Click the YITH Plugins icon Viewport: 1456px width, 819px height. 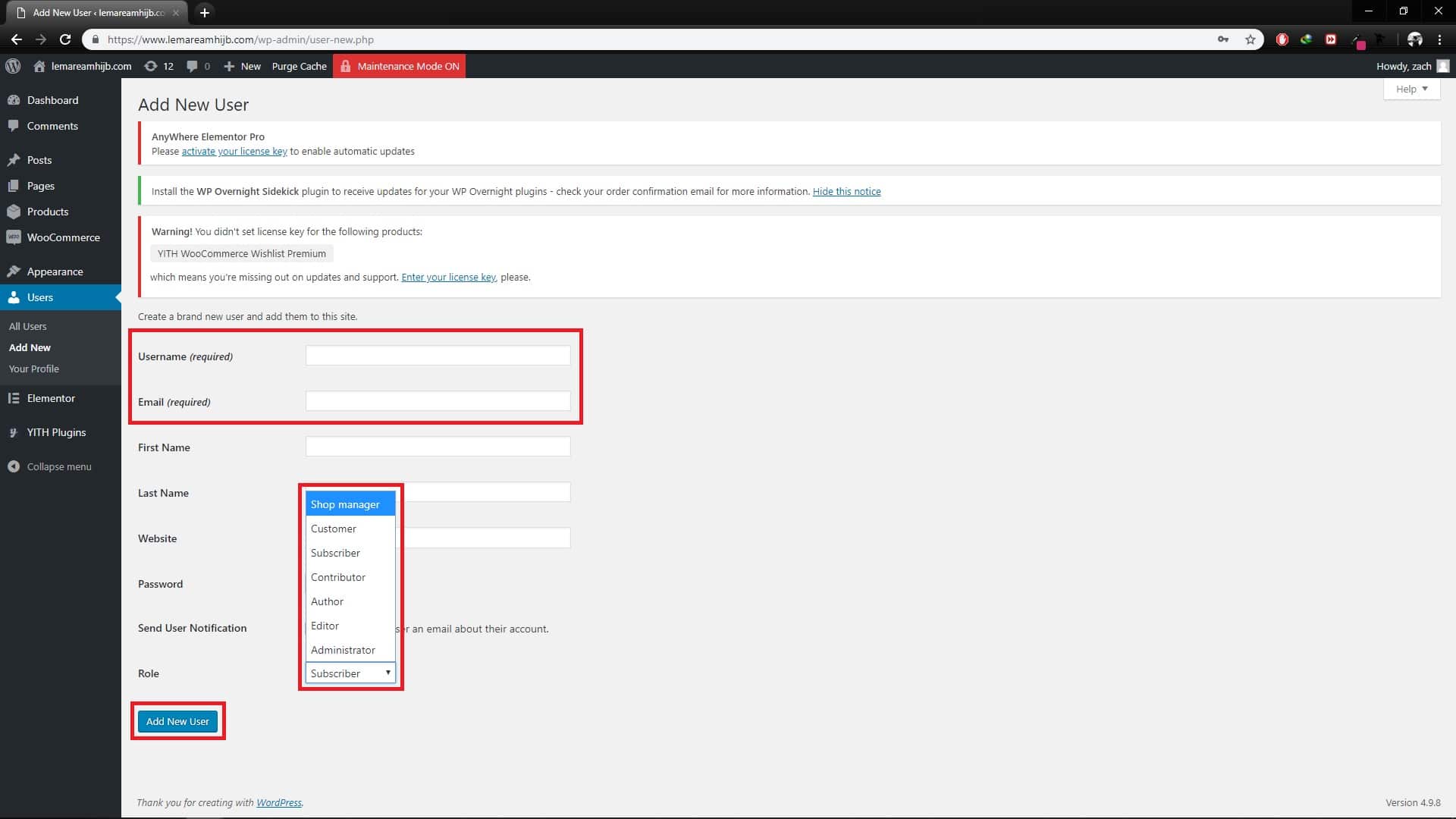14,432
